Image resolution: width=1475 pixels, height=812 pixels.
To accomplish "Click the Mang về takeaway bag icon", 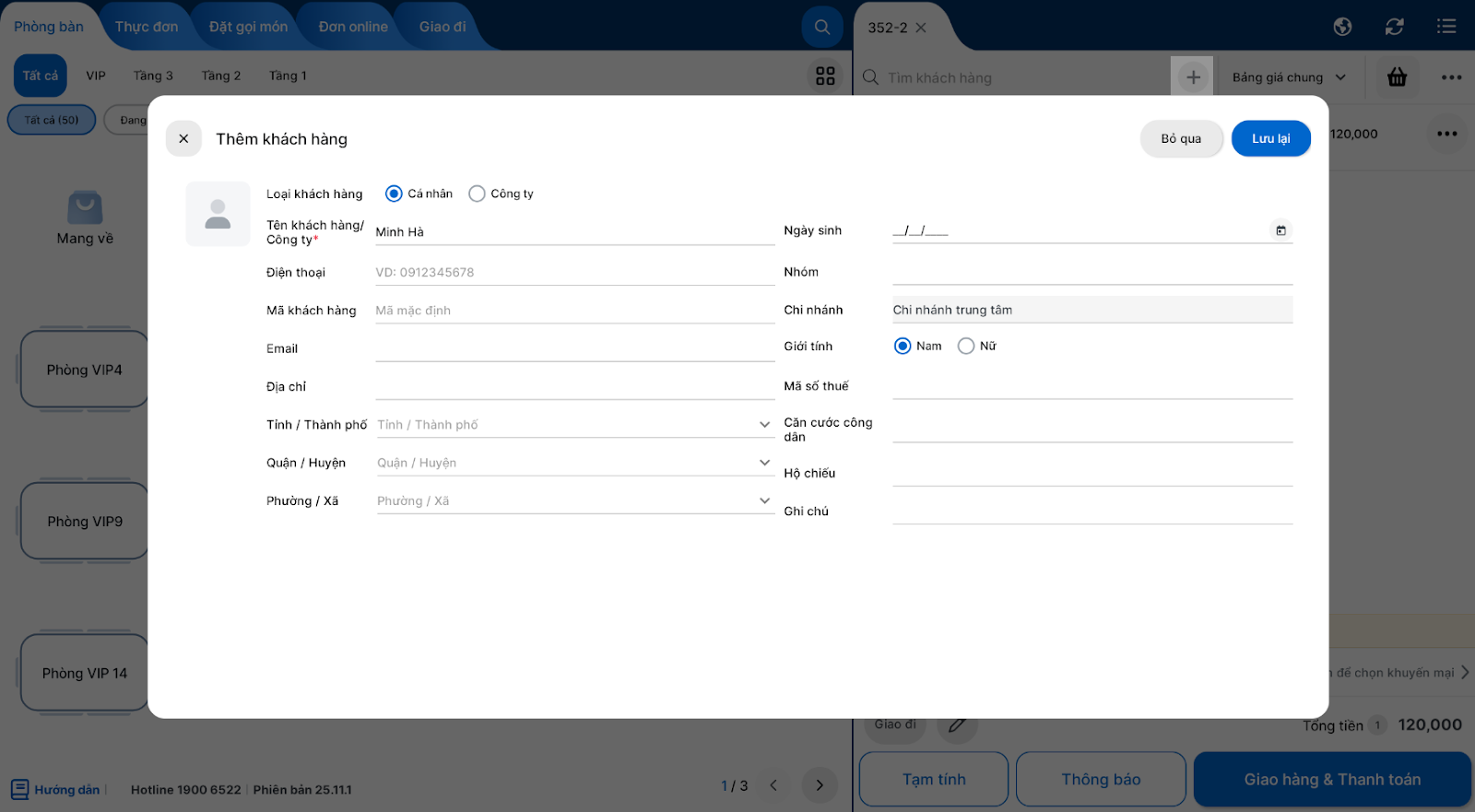I will pos(85,207).
